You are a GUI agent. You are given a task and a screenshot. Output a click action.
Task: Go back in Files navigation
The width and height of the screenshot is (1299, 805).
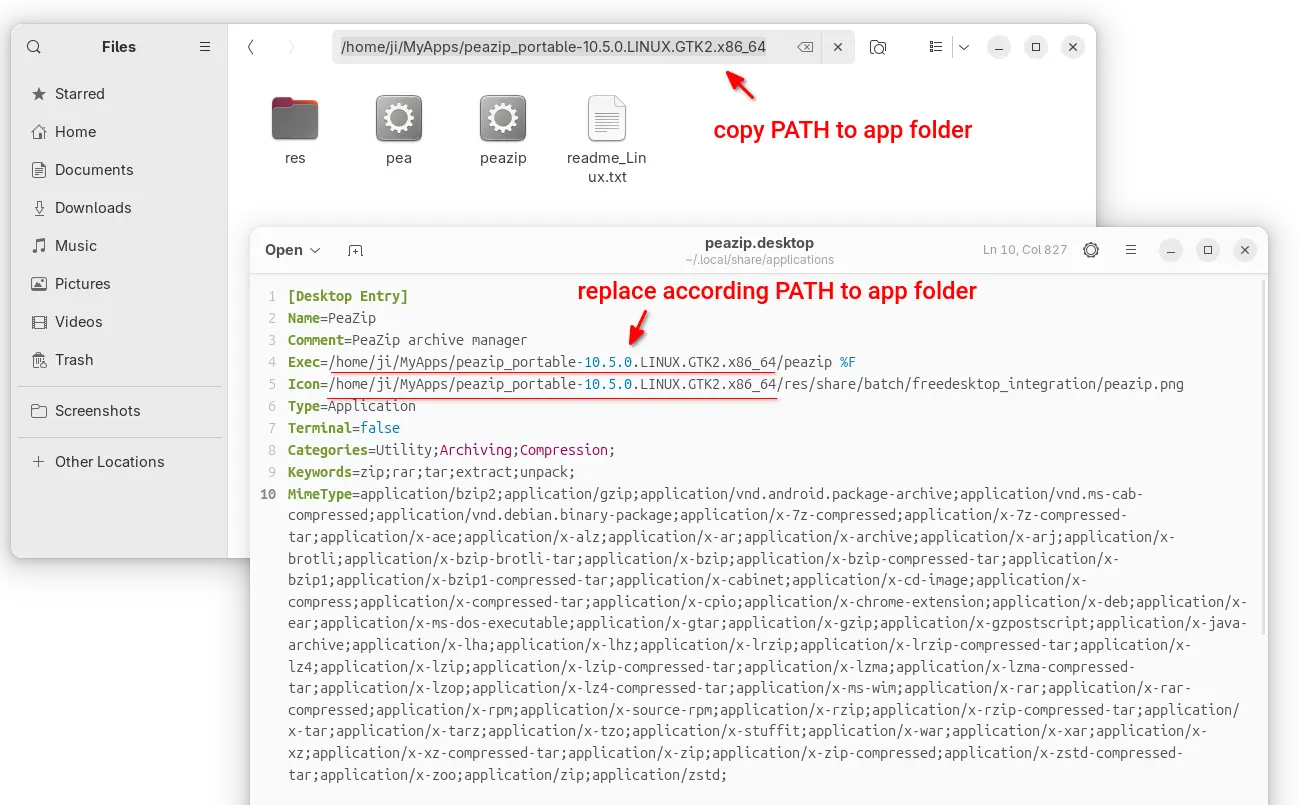[x=250, y=47]
